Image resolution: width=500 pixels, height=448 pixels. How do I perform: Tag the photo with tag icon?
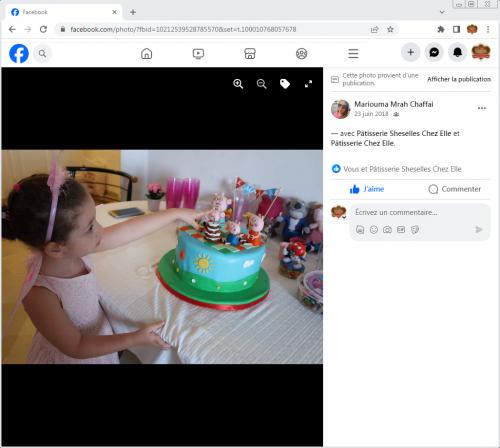coord(285,84)
